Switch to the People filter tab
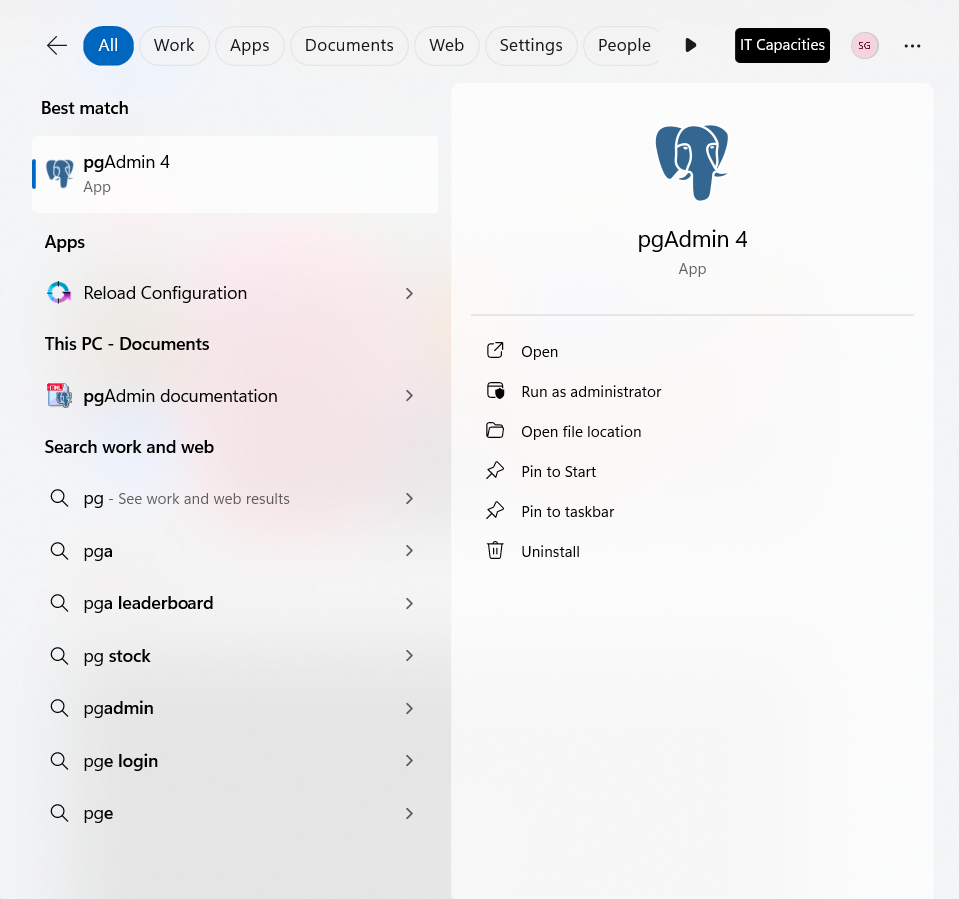Image resolution: width=959 pixels, height=899 pixels. coord(624,45)
